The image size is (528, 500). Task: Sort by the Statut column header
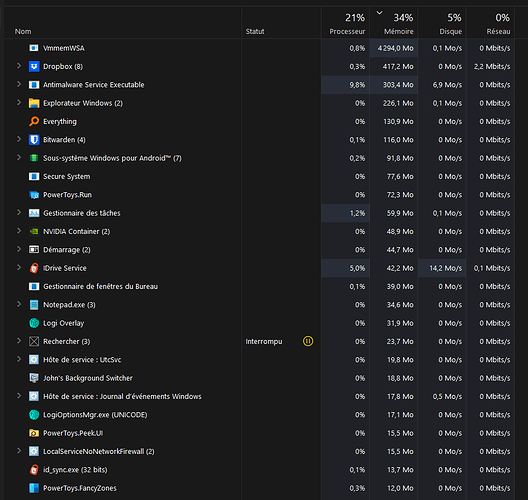[x=255, y=31]
